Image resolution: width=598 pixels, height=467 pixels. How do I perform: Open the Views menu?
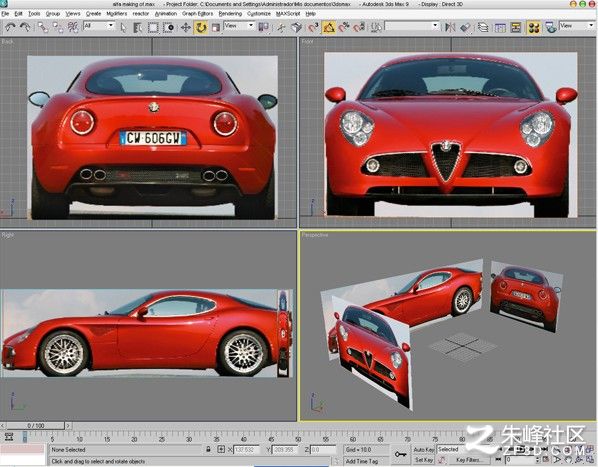click(72, 14)
